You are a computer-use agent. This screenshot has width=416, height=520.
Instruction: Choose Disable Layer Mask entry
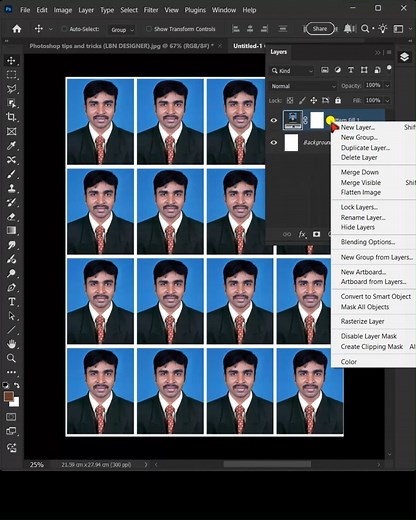pyautogui.click(x=368, y=336)
